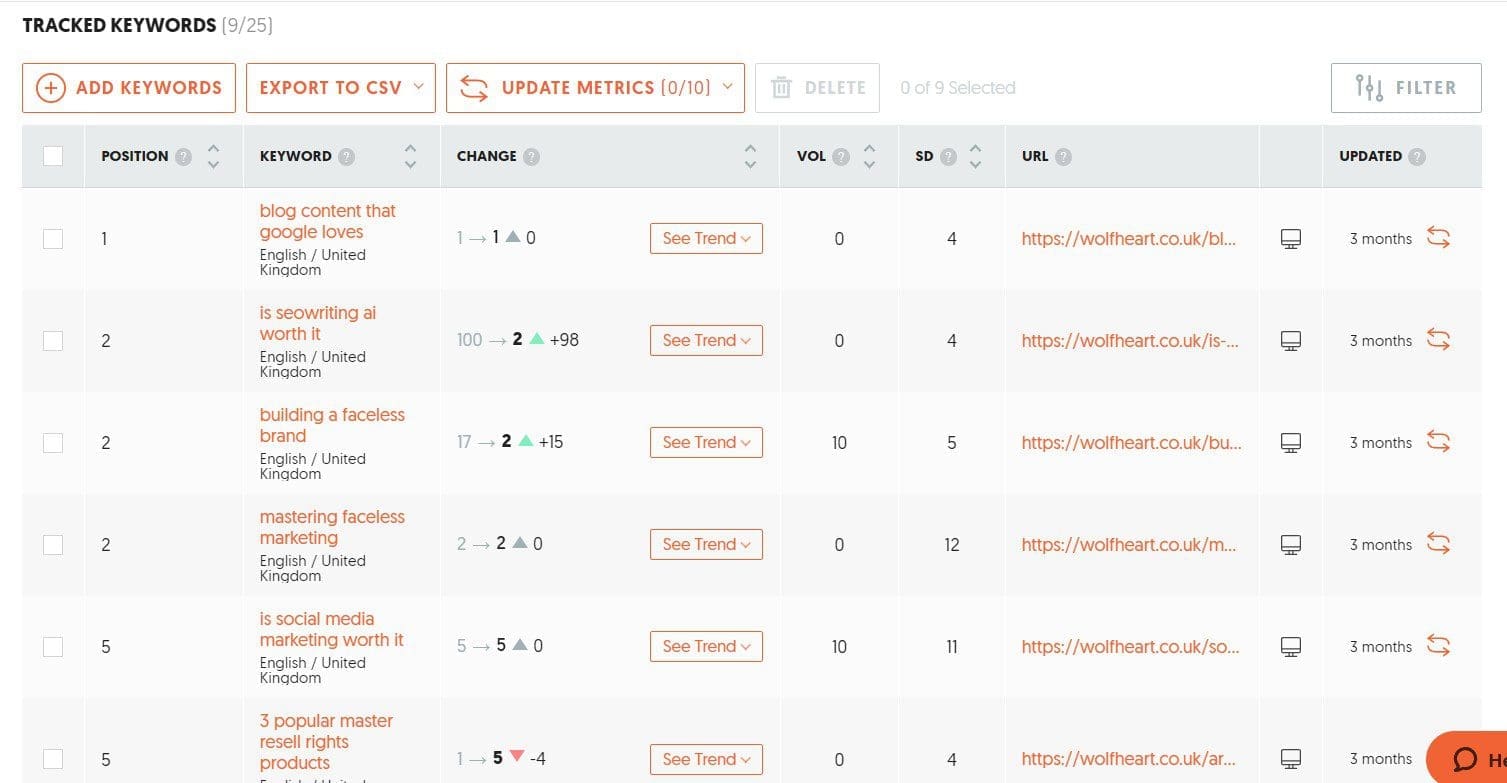Viewport: 1507px width, 783px height.
Task: Open keyword link is seowriting ai worth it
Action: coord(318,323)
